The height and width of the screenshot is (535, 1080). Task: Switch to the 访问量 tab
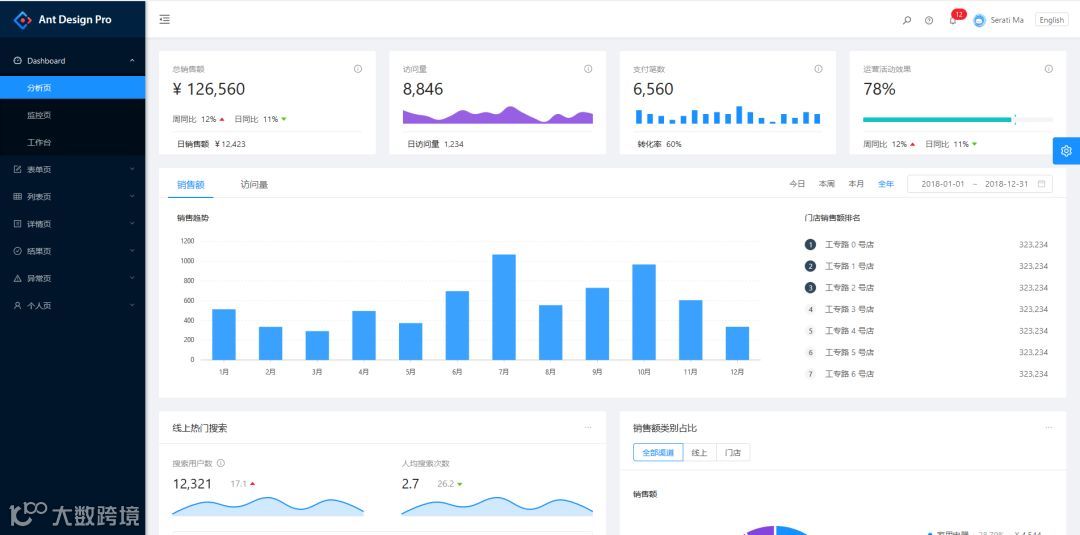(x=254, y=185)
